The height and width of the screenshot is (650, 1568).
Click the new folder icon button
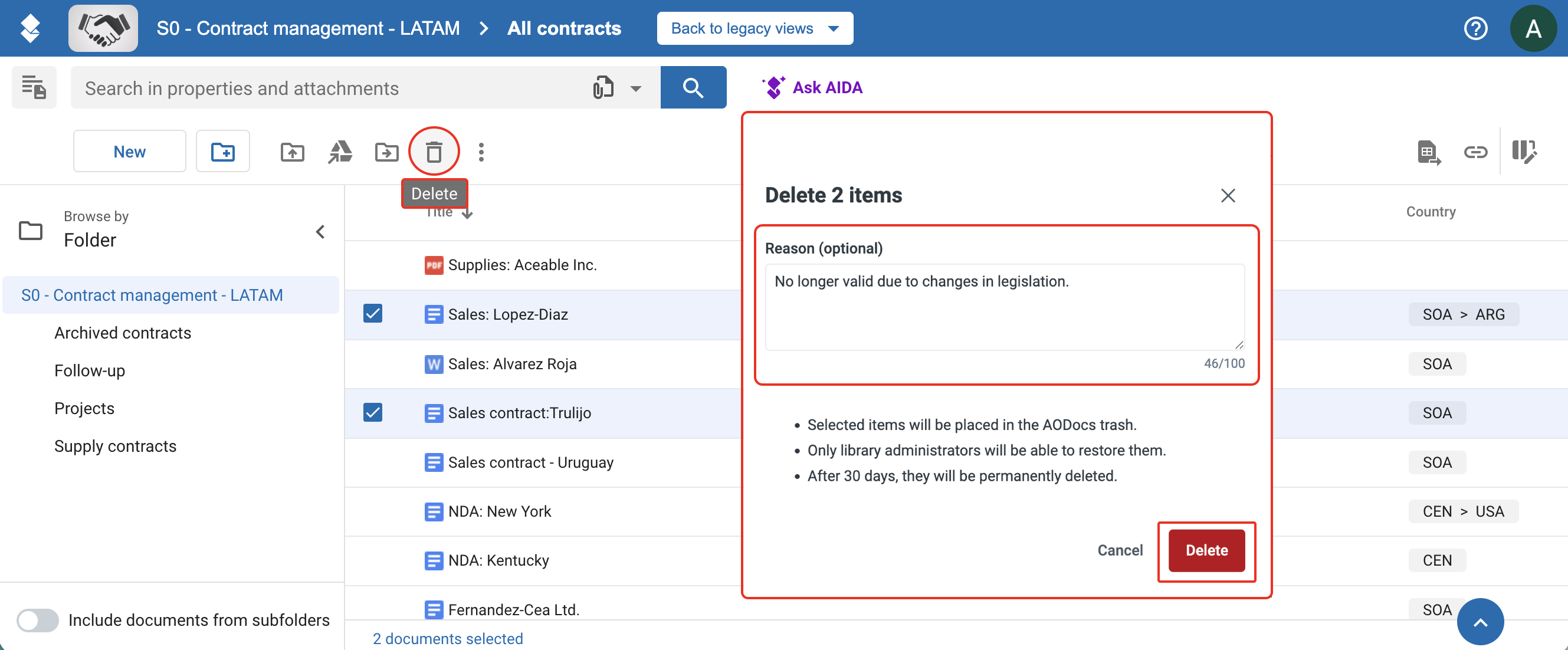[223, 152]
